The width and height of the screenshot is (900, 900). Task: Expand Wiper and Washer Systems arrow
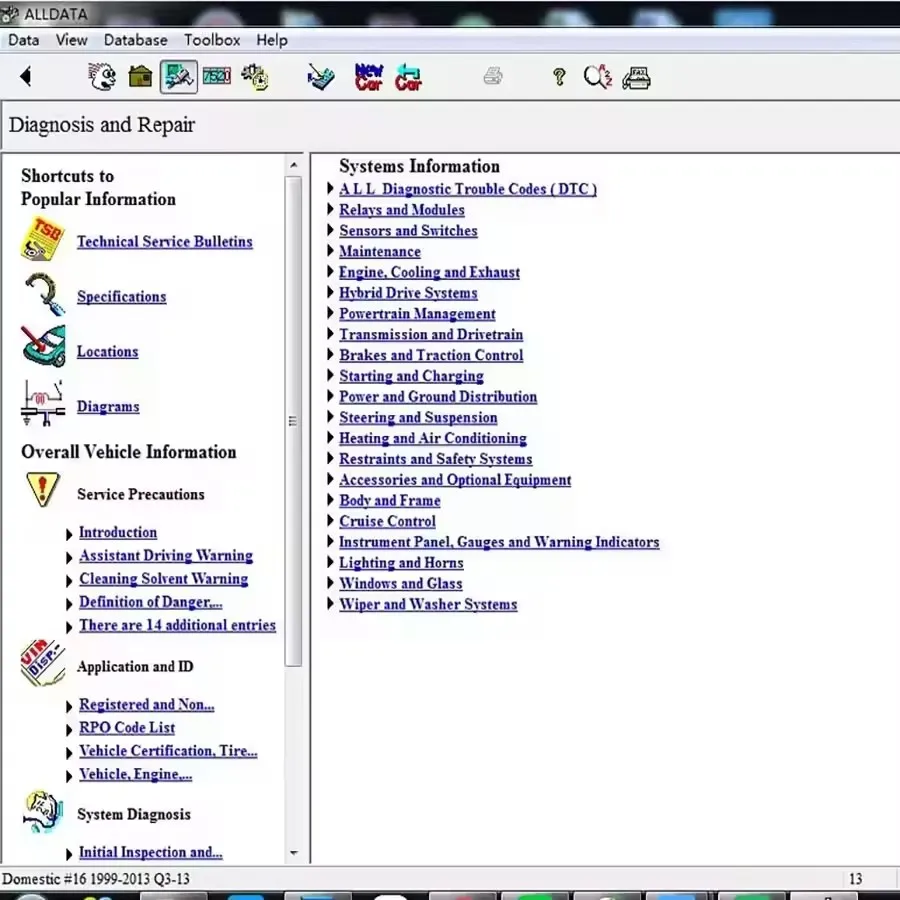(331, 604)
